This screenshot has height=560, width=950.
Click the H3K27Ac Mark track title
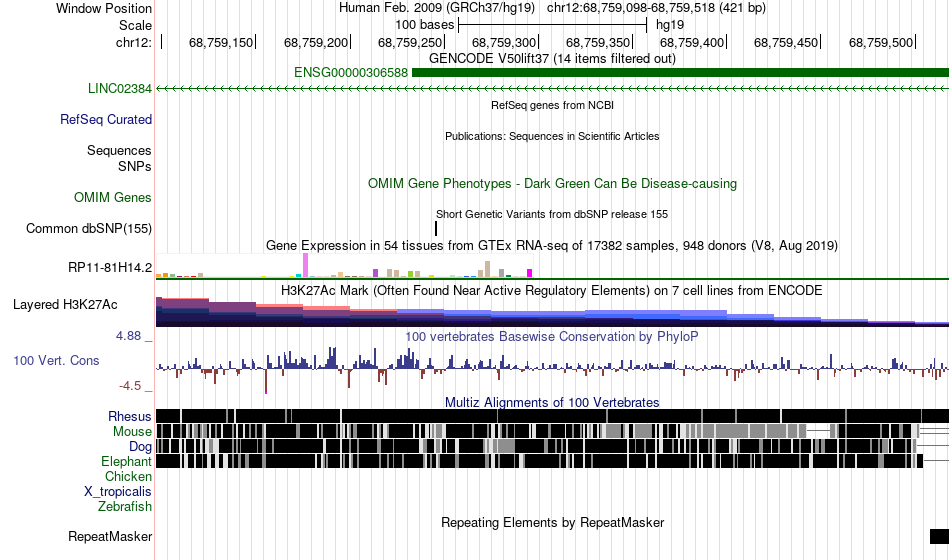click(552, 290)
